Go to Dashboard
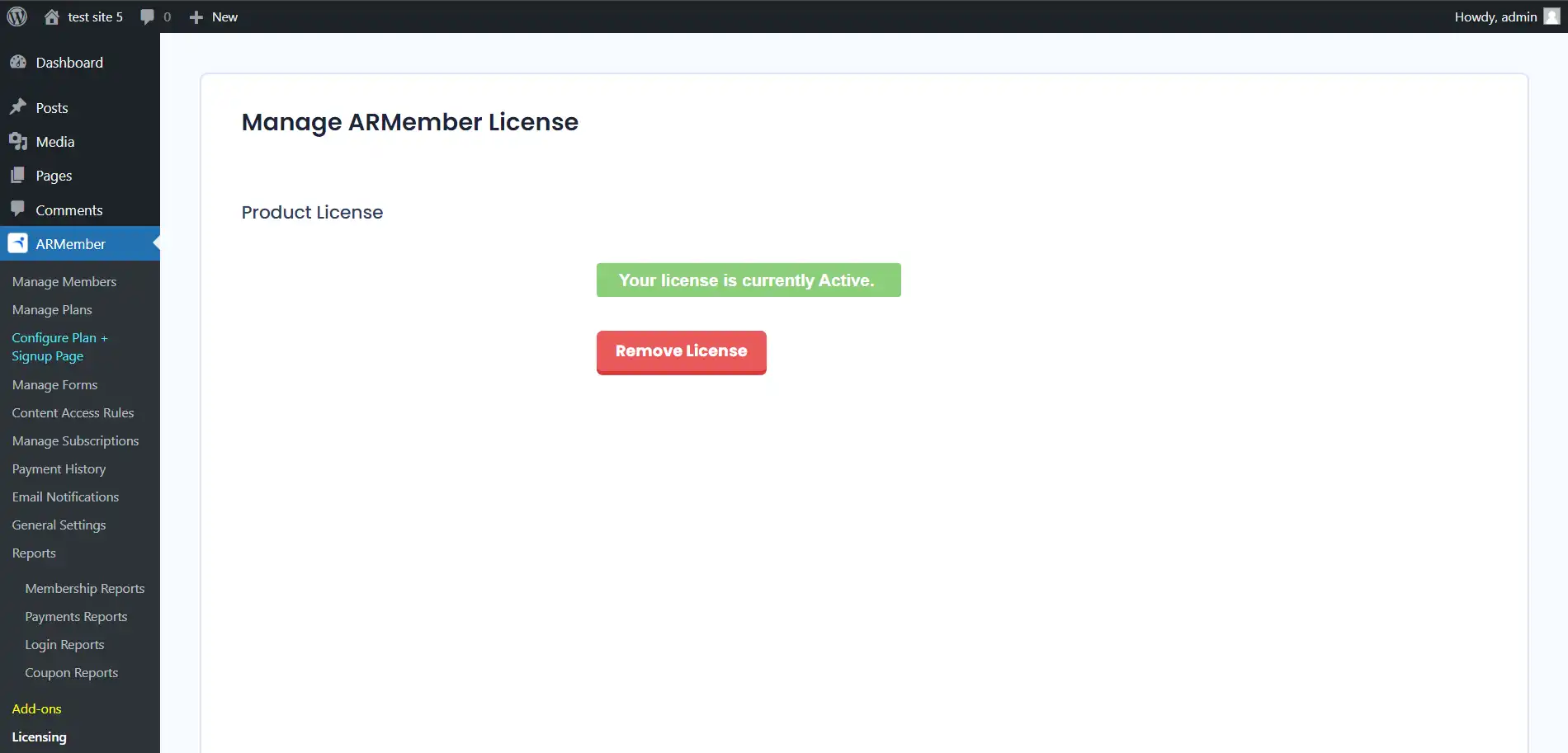The image size is (1568, 753). click(69, 63)
